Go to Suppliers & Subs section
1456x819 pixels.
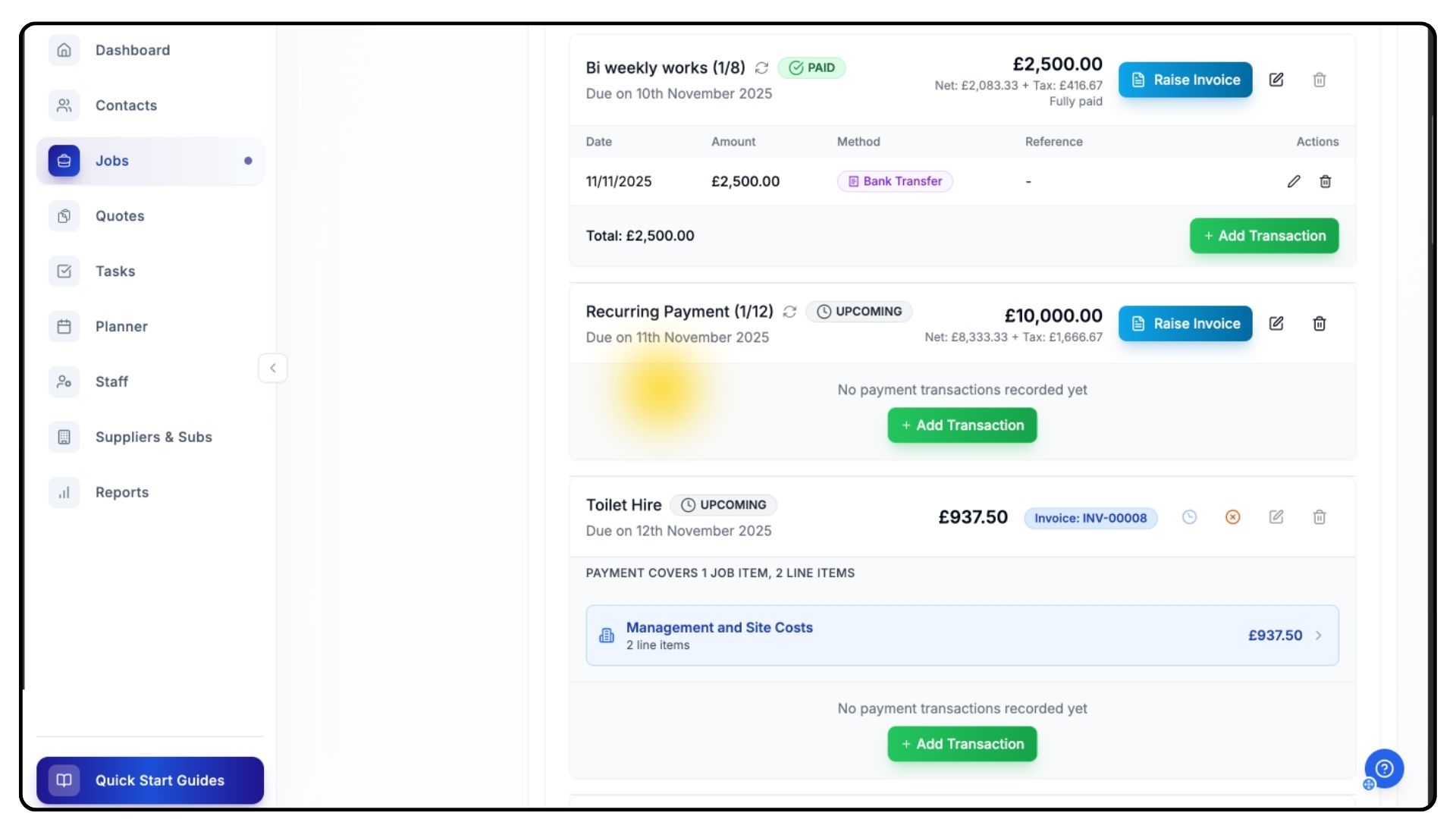point(153,437)
